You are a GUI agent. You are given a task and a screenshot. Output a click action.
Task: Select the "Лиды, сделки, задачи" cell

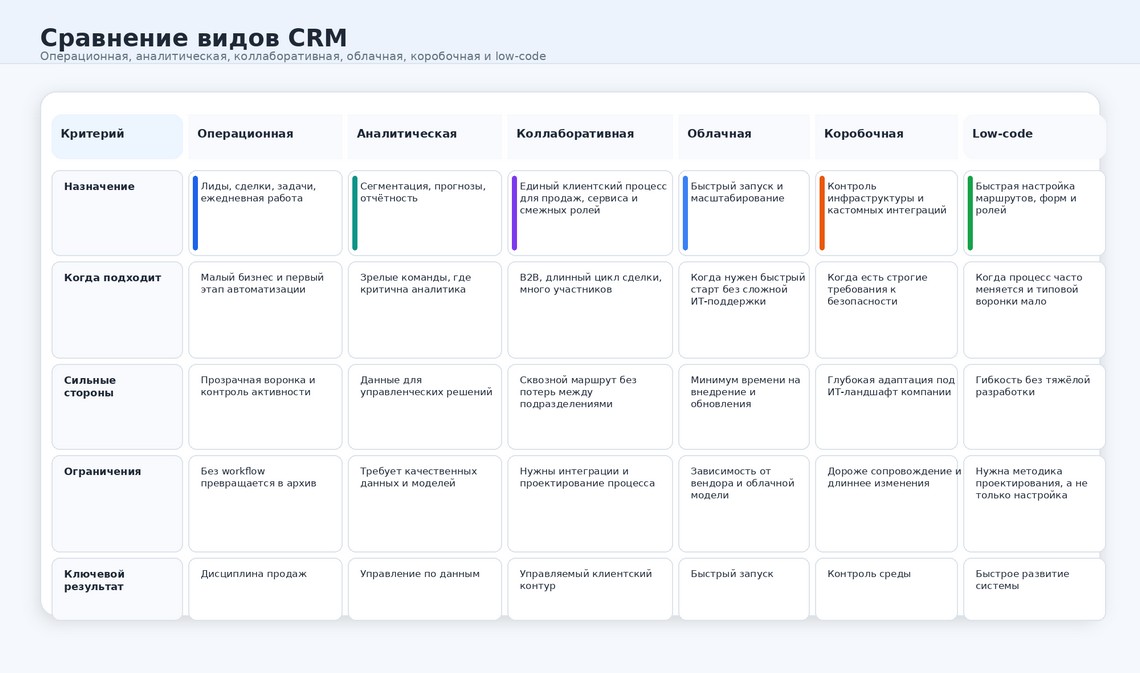click(265, 213)
